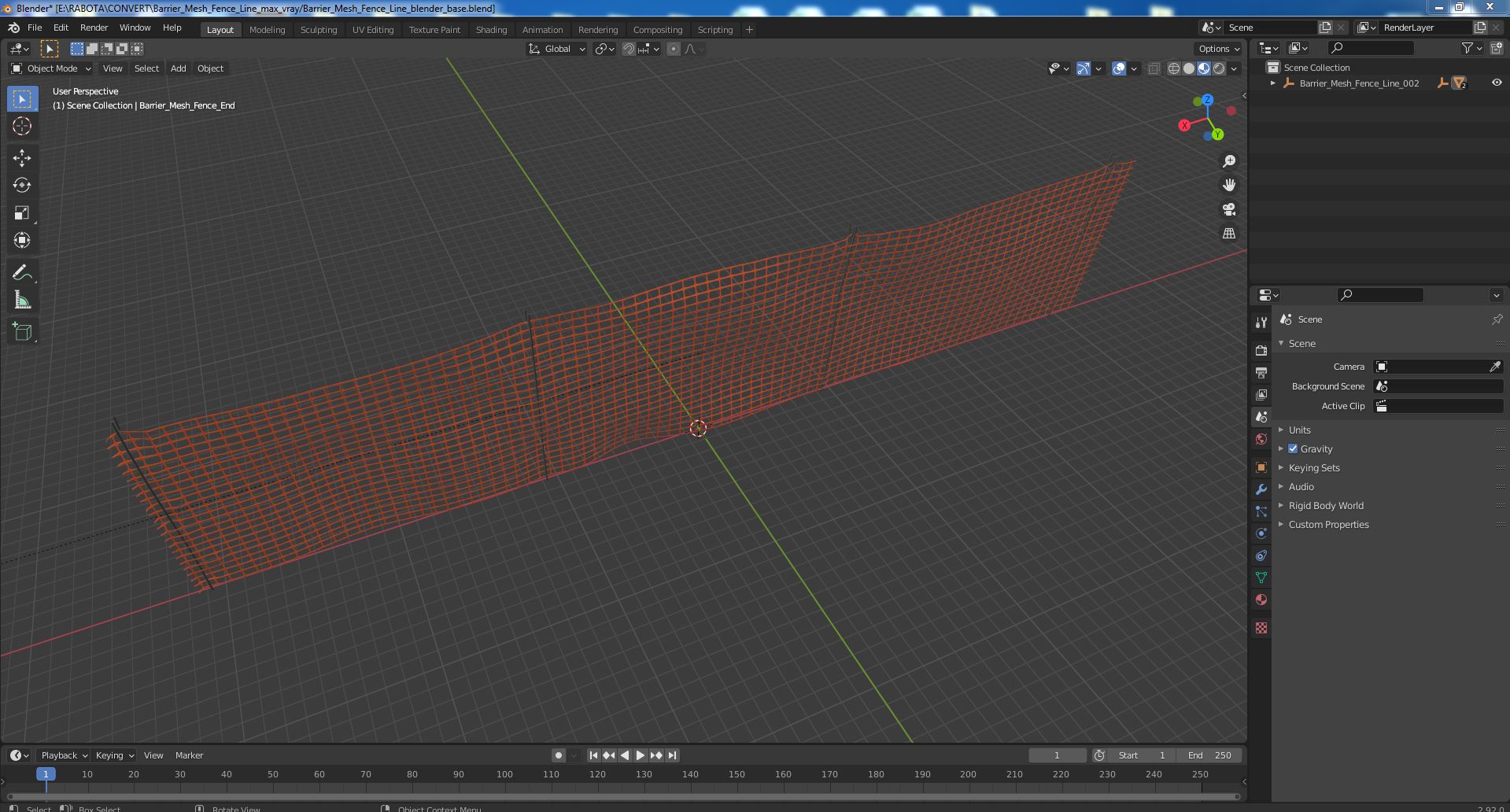Click the Zoom viewport icon

click(x=1229, y=161)
